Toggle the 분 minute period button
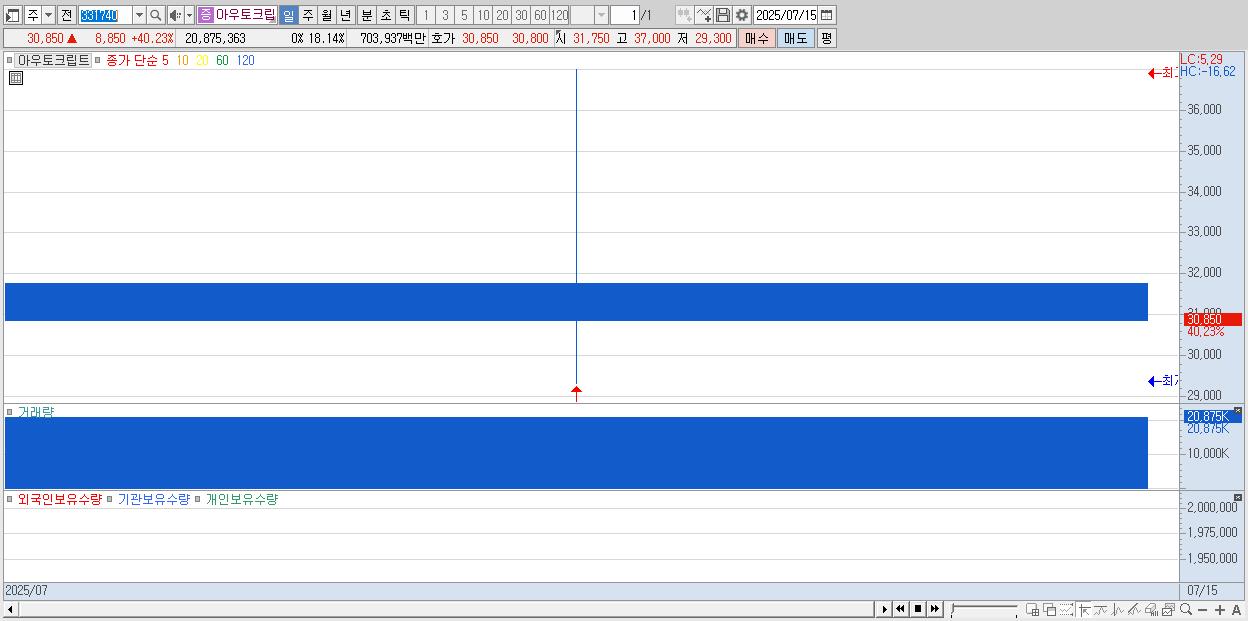1248x621 pixels. click(x=366, y=15)
